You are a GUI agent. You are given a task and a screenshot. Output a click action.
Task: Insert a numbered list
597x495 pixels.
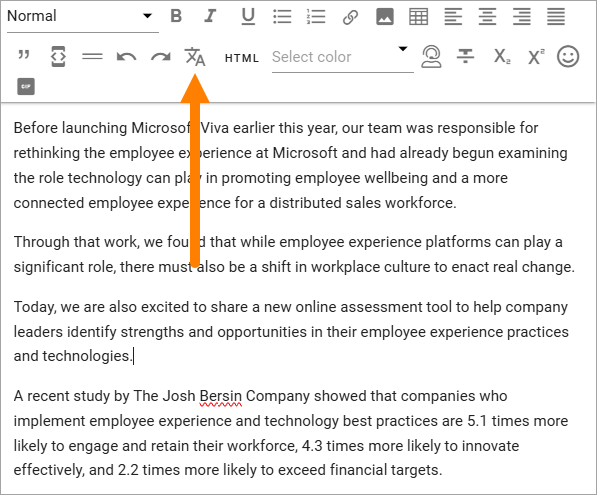click(x=316, y=17)
